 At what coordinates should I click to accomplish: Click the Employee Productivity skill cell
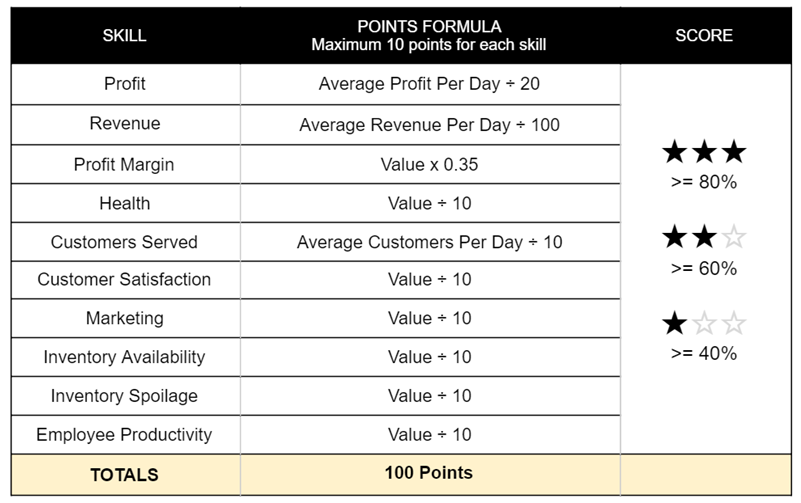125,435
